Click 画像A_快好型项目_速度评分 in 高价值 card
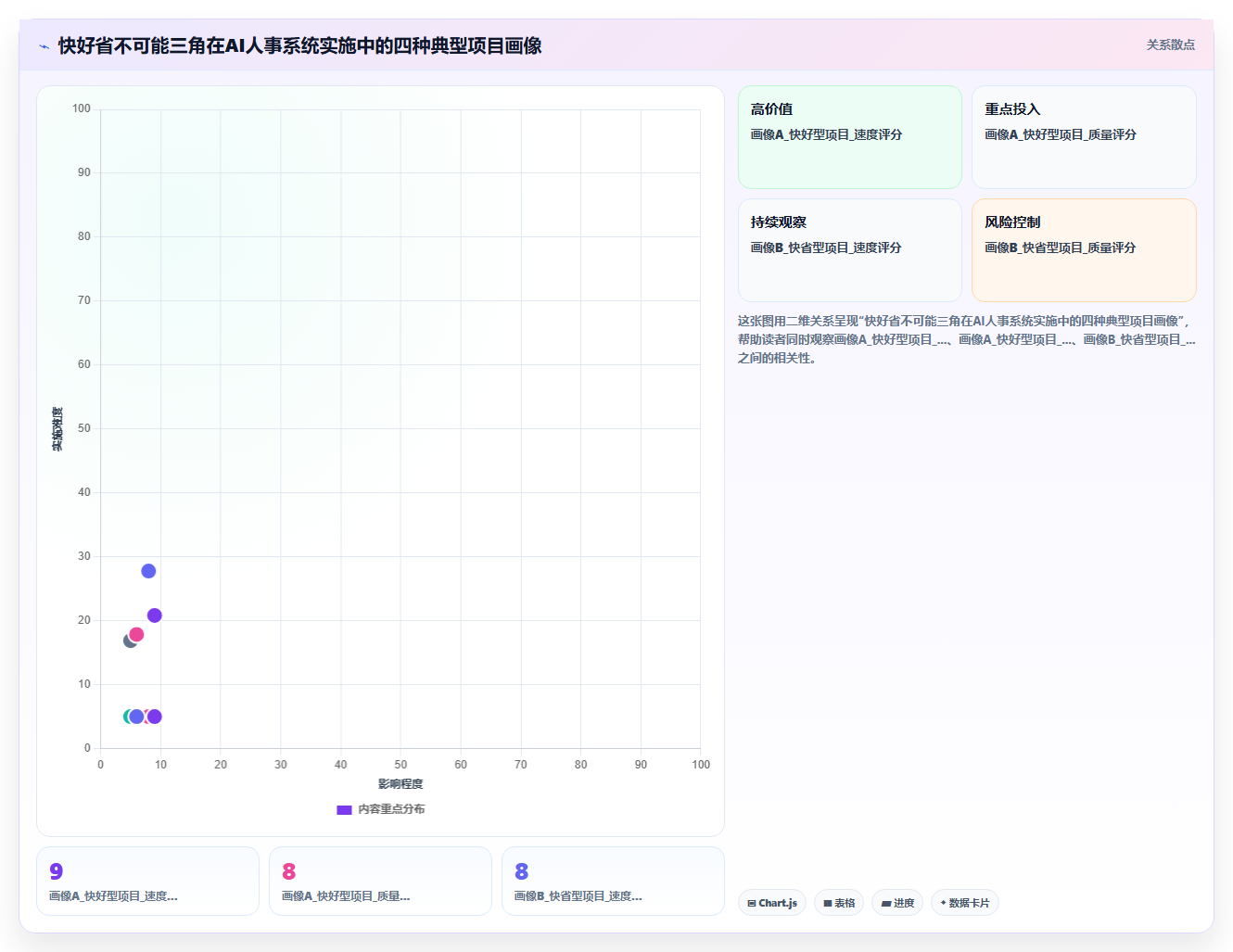 (x=826, y=134)
